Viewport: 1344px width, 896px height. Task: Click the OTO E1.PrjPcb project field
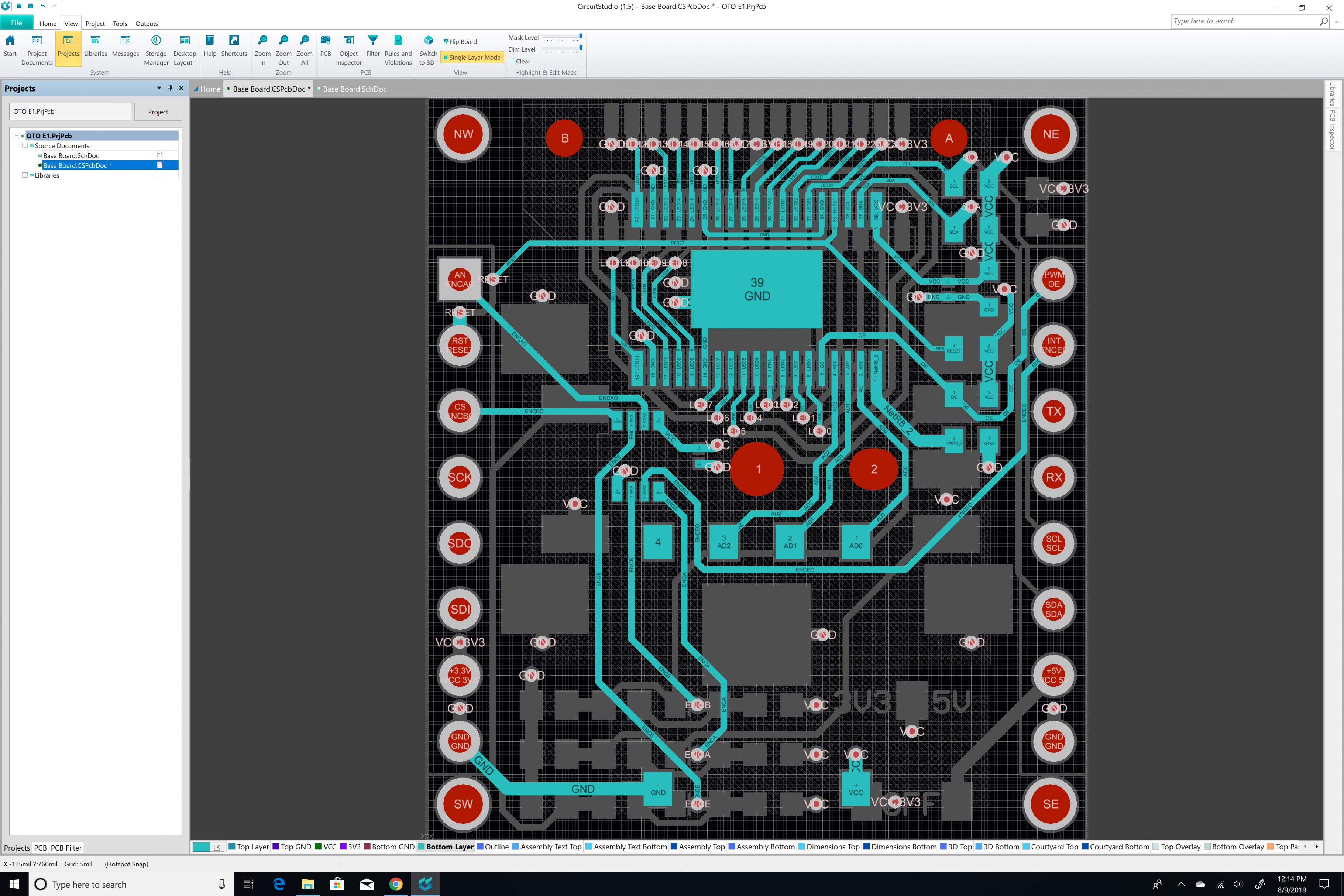click(x=70, y=111)
